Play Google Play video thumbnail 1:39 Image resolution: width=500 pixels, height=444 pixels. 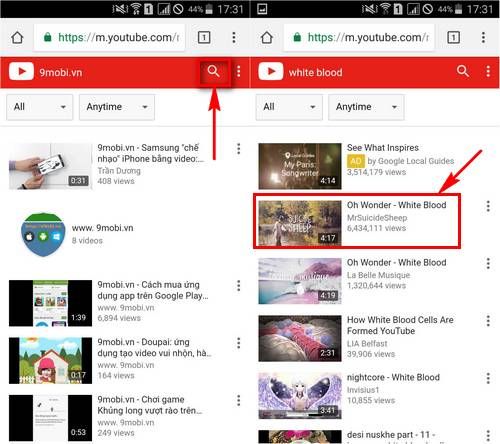50,303
